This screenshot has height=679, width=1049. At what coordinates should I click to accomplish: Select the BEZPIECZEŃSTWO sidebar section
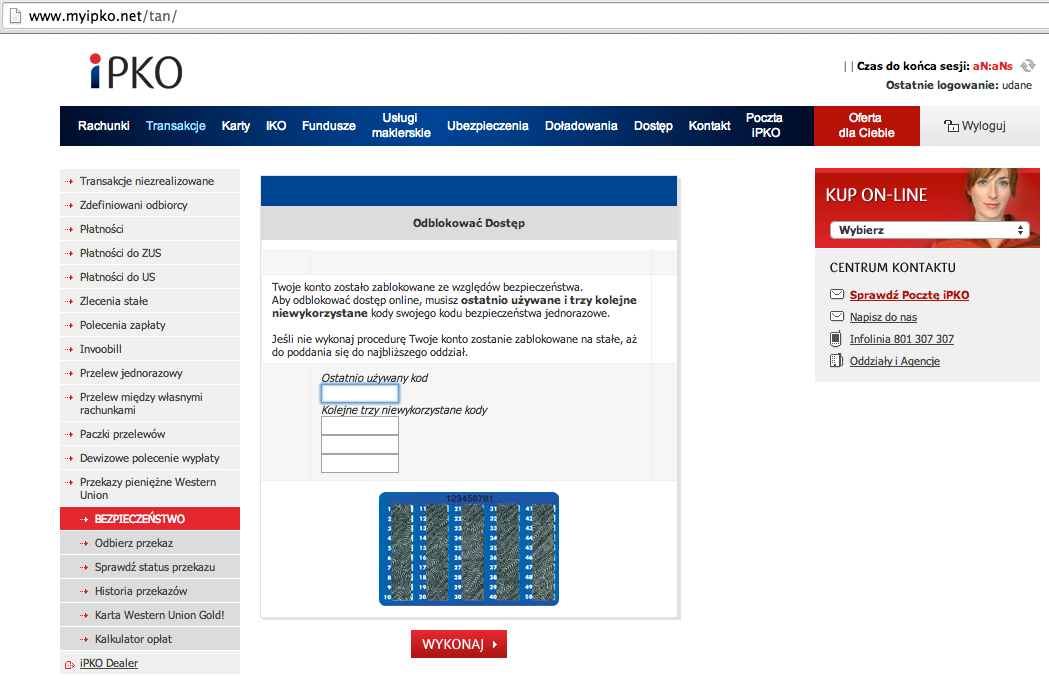point(150,518)
